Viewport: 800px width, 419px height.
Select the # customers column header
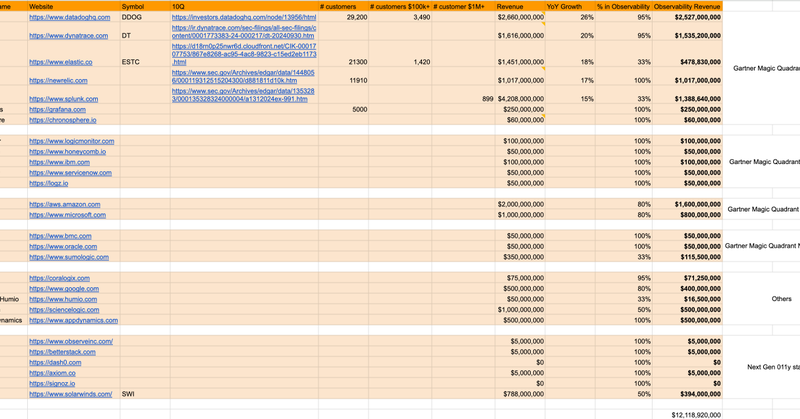[343, 7]
